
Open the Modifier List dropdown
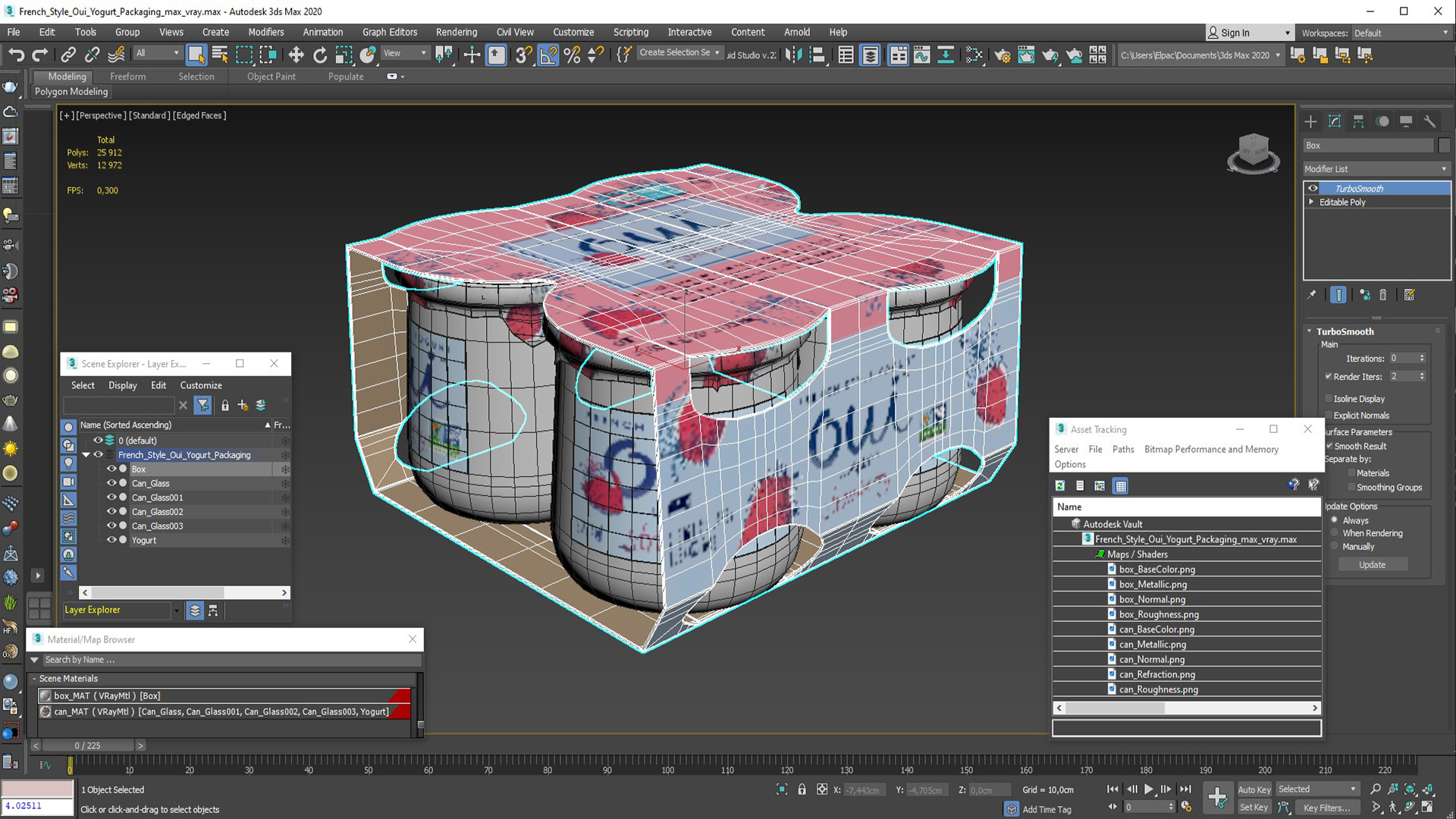click(x=1376, y=169)
